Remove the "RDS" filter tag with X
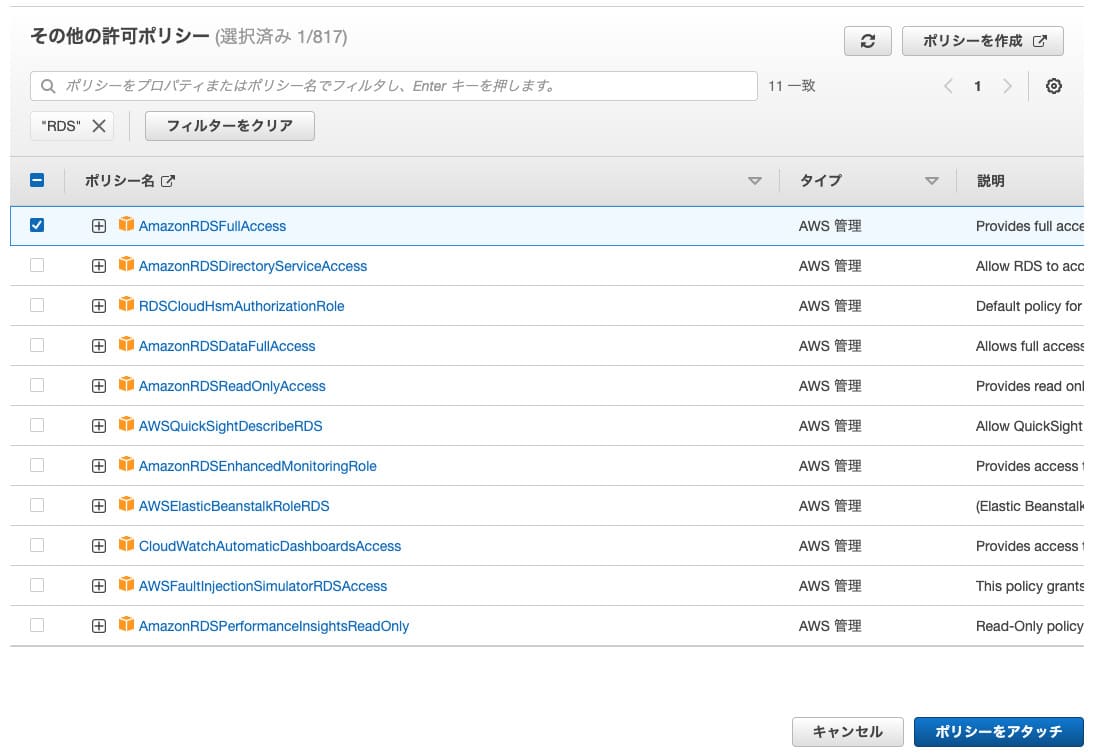The height and width of the screenshot is (755, 1095). click(x=99, y=126)
